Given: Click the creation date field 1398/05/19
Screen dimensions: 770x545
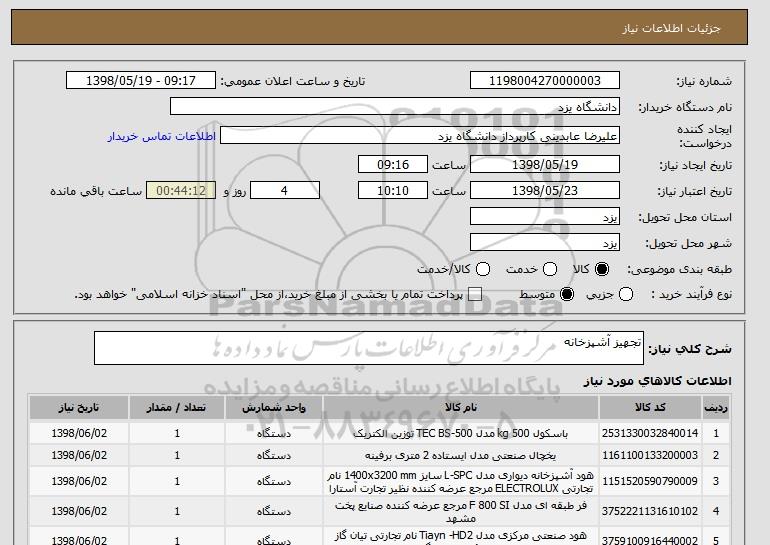Looking at the screenshot, I should [545, 164].
